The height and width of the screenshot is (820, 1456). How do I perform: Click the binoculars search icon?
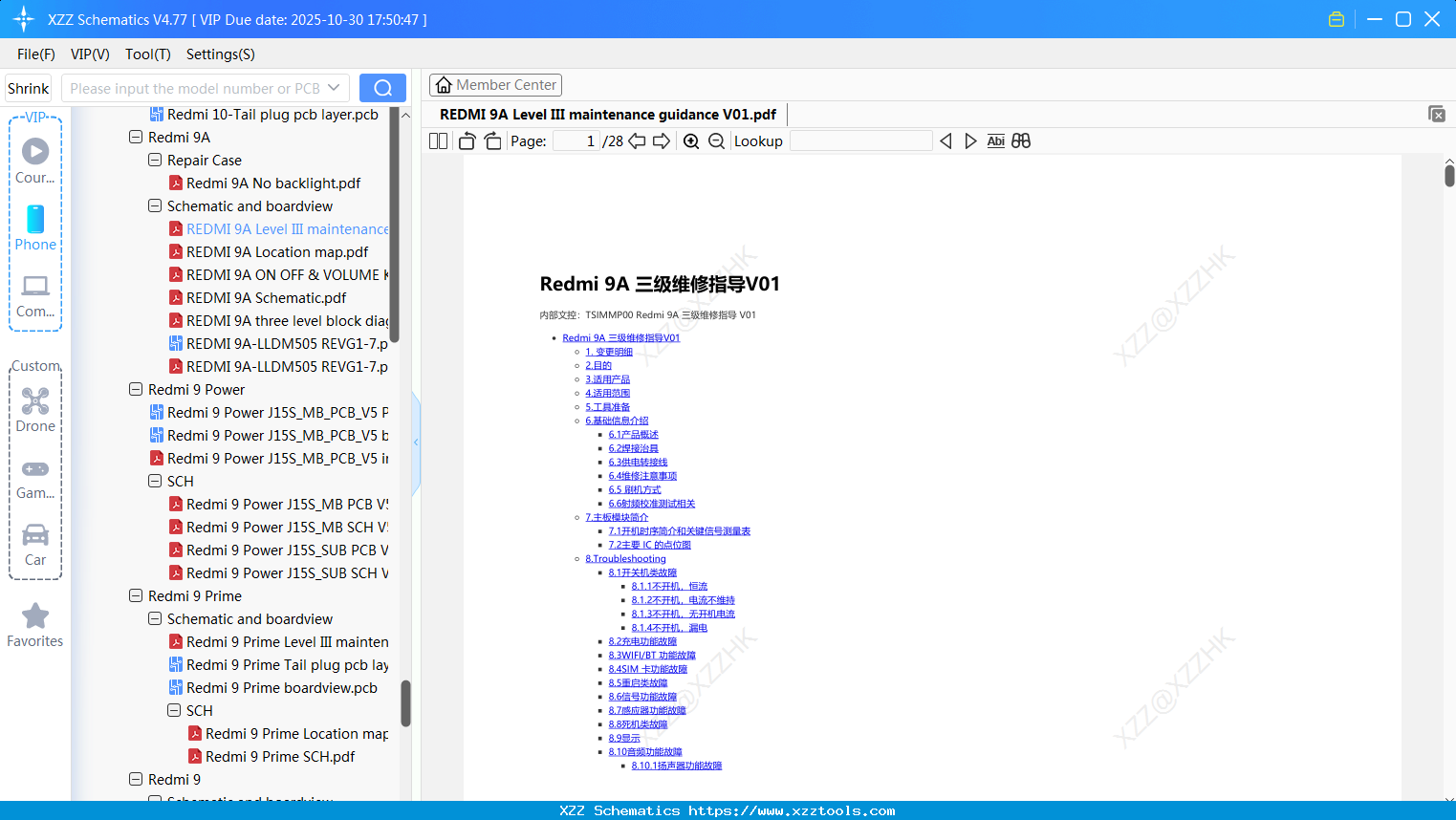1021,141
